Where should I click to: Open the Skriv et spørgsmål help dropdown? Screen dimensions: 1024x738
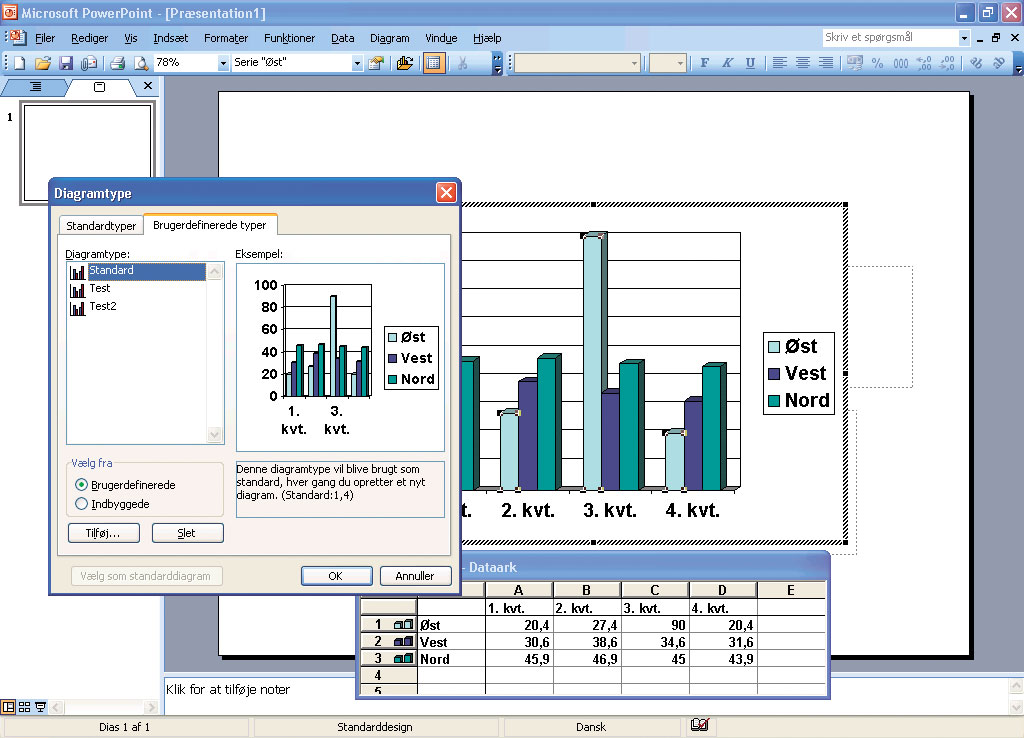tap(965, 38)
